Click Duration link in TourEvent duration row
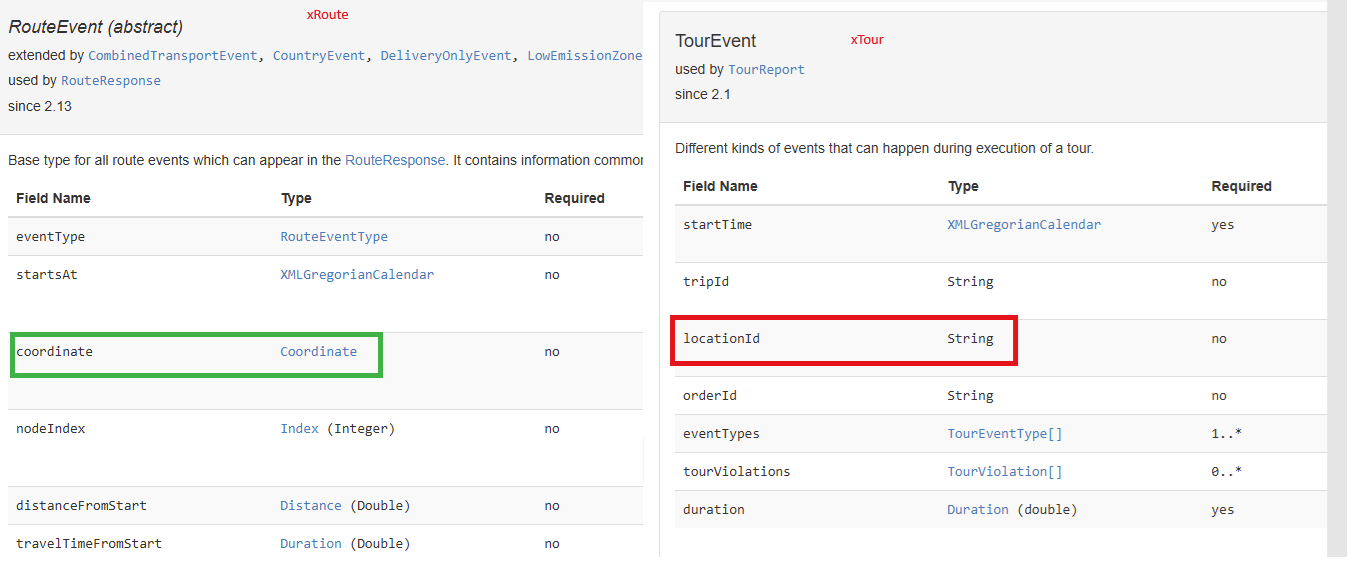The width and height of the screenshot is (1354, 567). tap(977, 510)
